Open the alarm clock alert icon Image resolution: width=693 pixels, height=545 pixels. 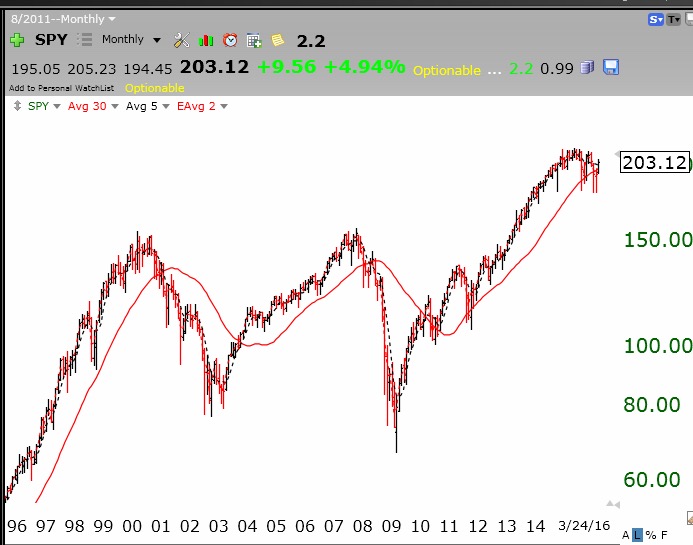230,40
